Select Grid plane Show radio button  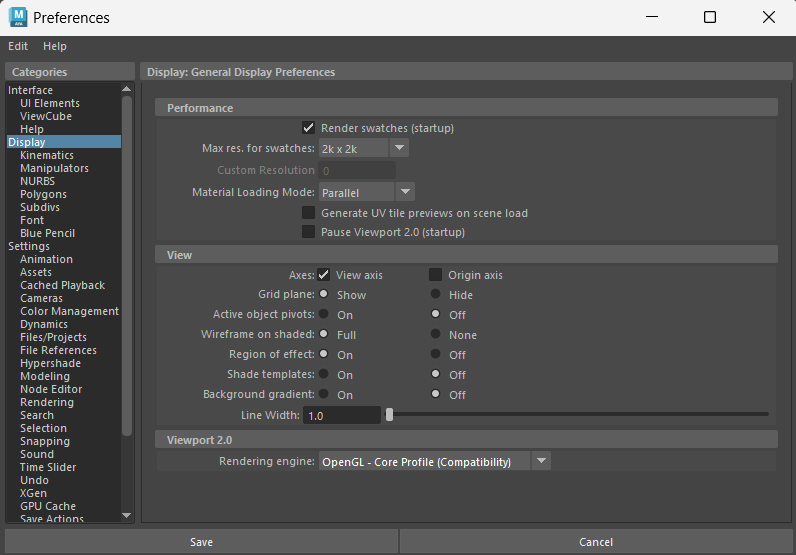coord(323,294)
